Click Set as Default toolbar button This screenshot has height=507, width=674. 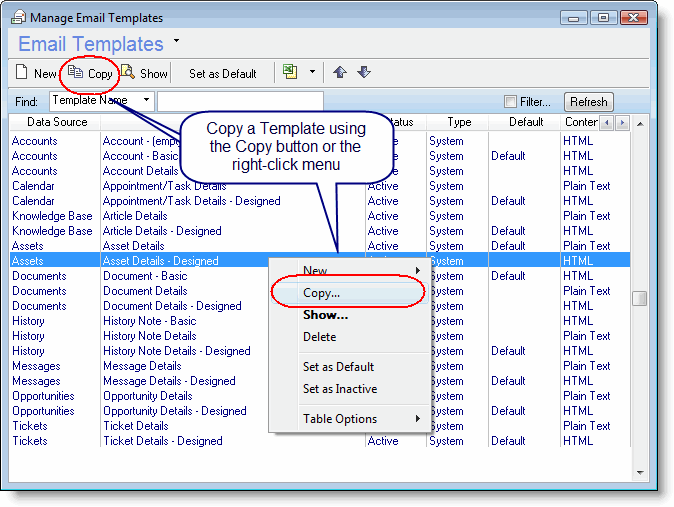pyautogui.click(x=222, y=73)
